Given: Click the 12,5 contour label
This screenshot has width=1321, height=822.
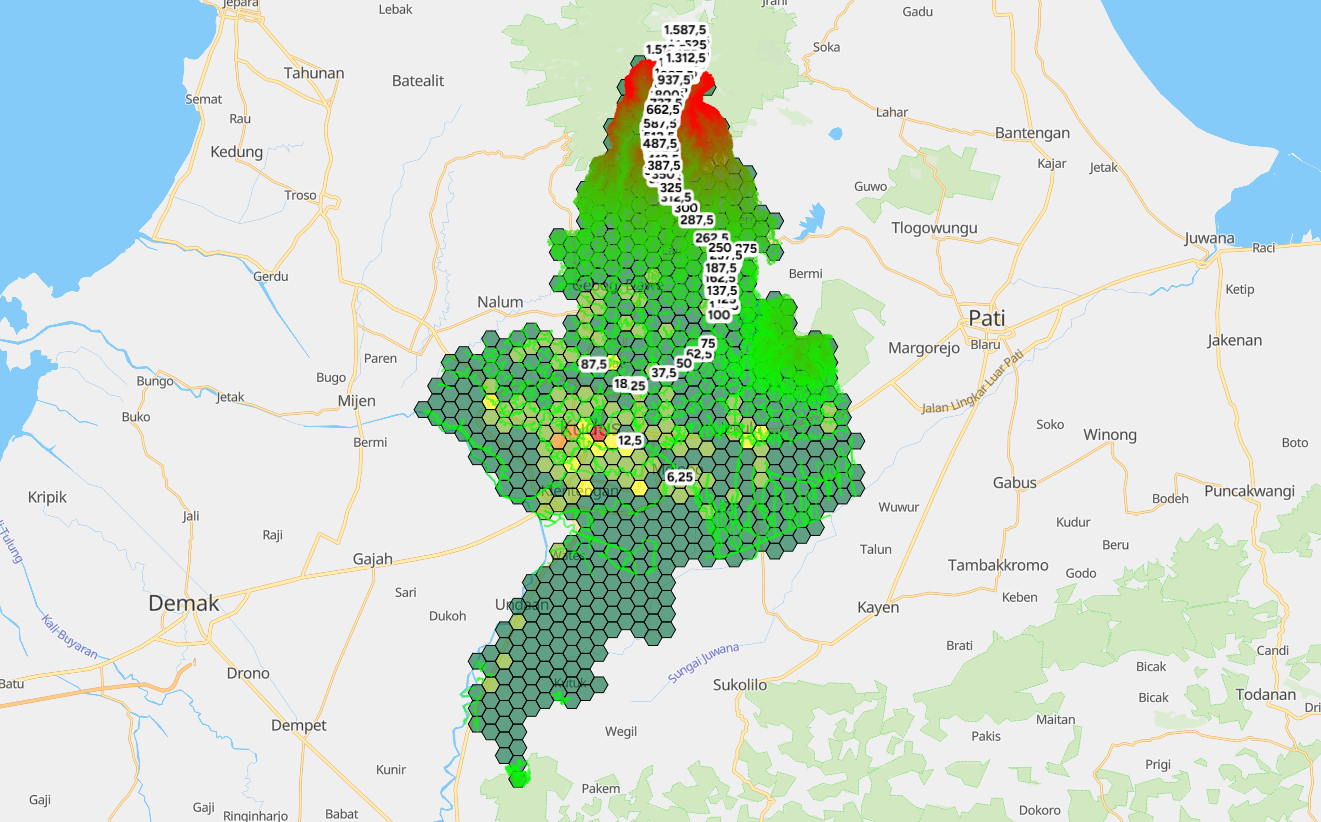Looking at the screenshot, I should click(x=630, y=440).
